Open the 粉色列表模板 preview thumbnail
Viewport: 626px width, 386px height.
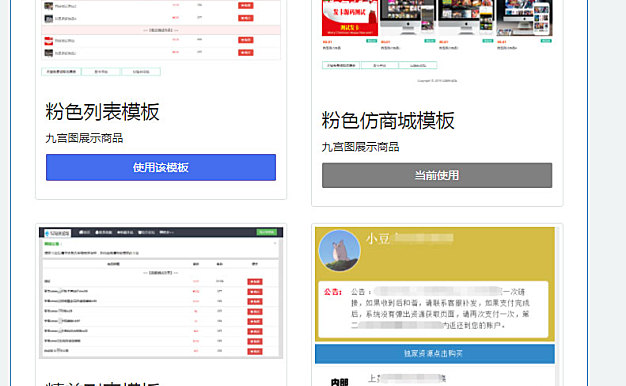click(161, 38)
